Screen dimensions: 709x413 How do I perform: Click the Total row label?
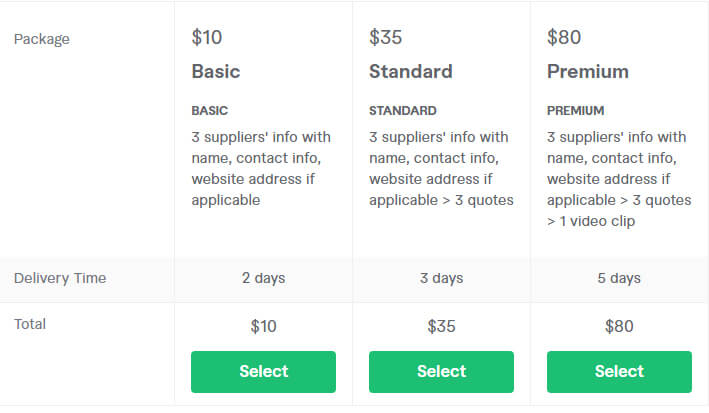tap(30, 324)
